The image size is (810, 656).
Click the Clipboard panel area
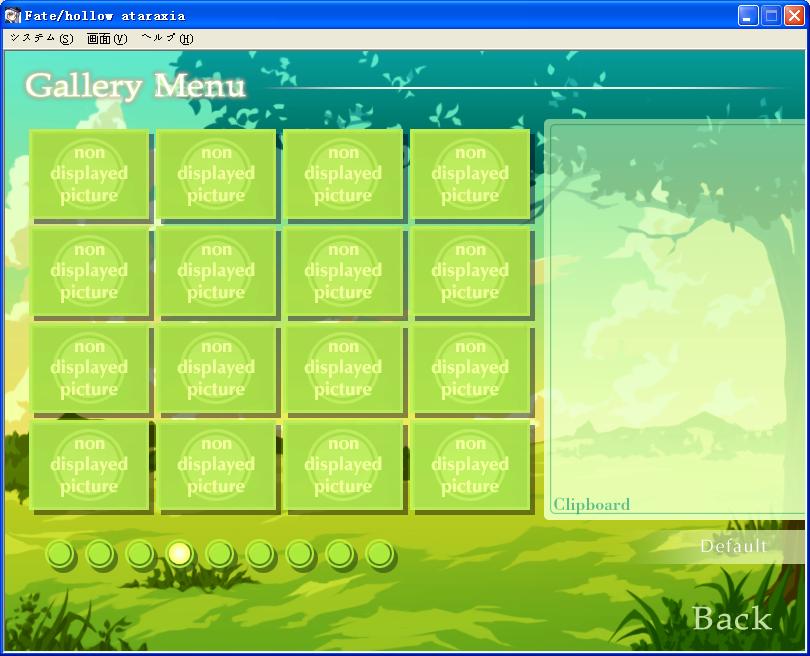pyautogui.click(x=676, y=319)
